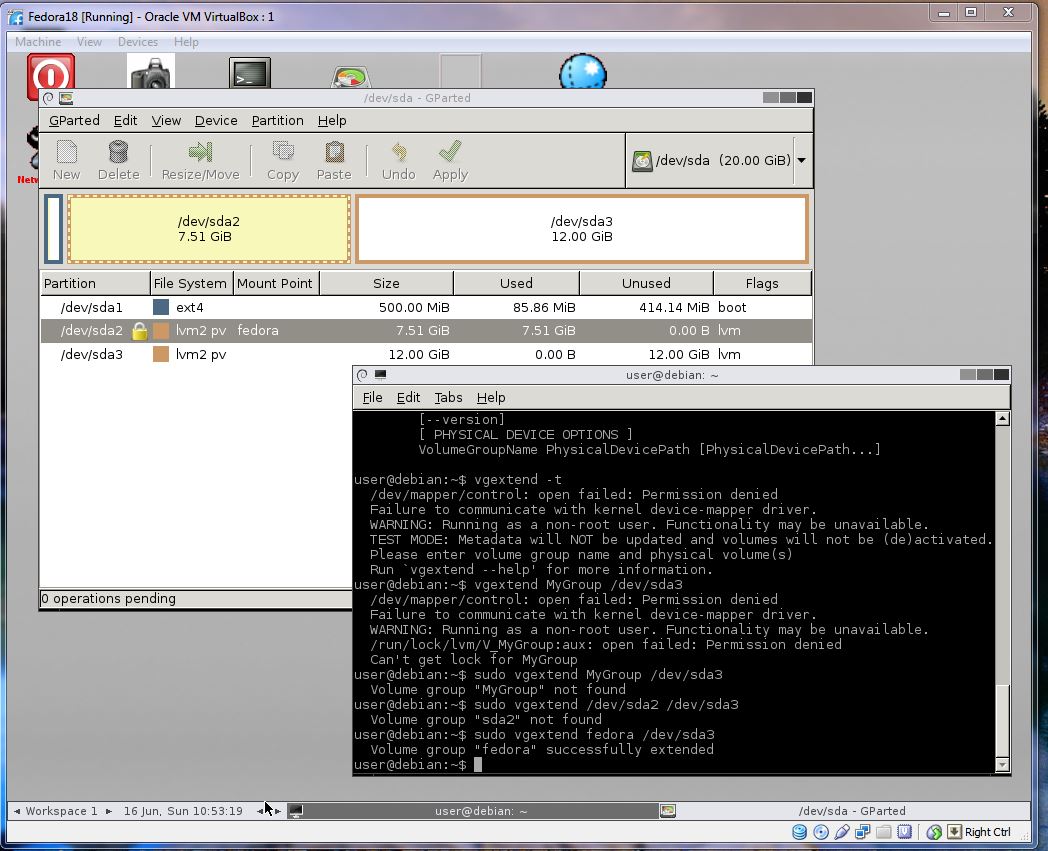Click the New partition toolbar icon
The height and width of the screenshot is (851, 1048).
[x=66, y=152]
